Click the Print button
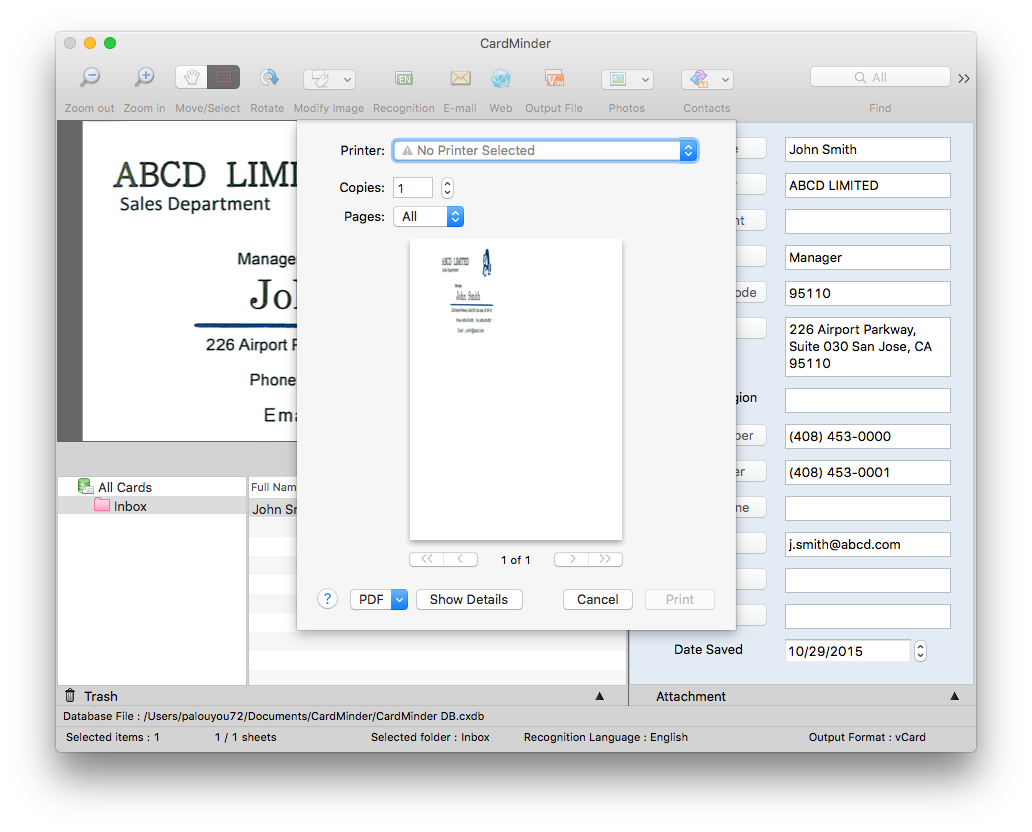 pos(680,600)
